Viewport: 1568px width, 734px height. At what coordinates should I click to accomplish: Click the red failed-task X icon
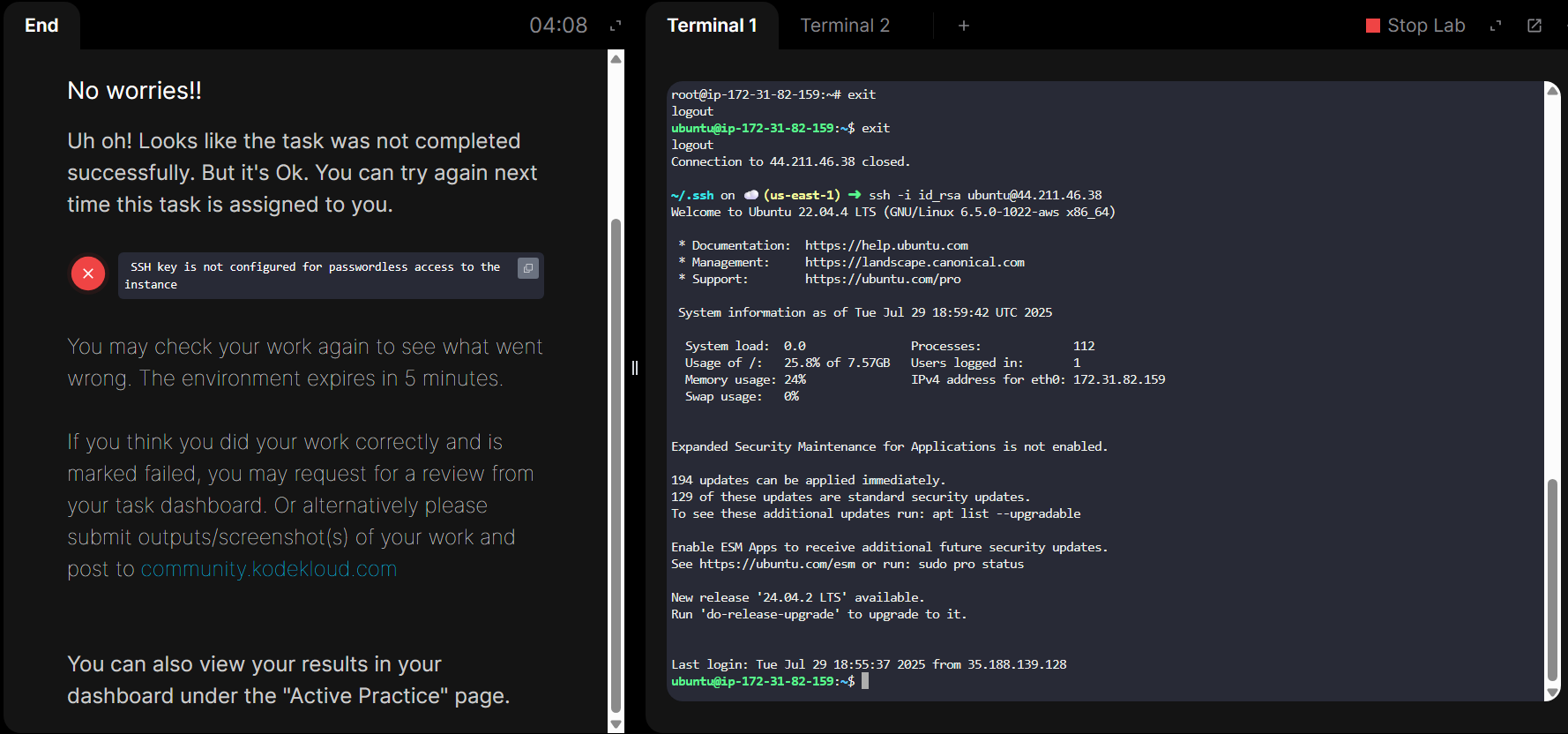tap(88, 273)
